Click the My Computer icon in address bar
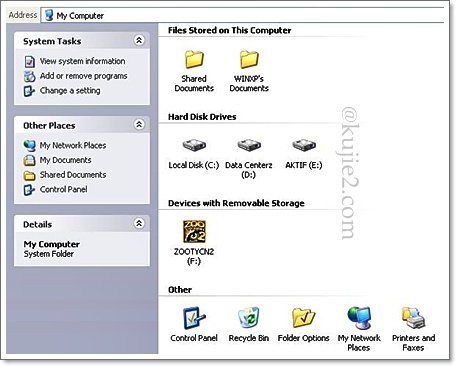Image resolution: width=456 pixels, height=366 pixels. click(49, 15)
